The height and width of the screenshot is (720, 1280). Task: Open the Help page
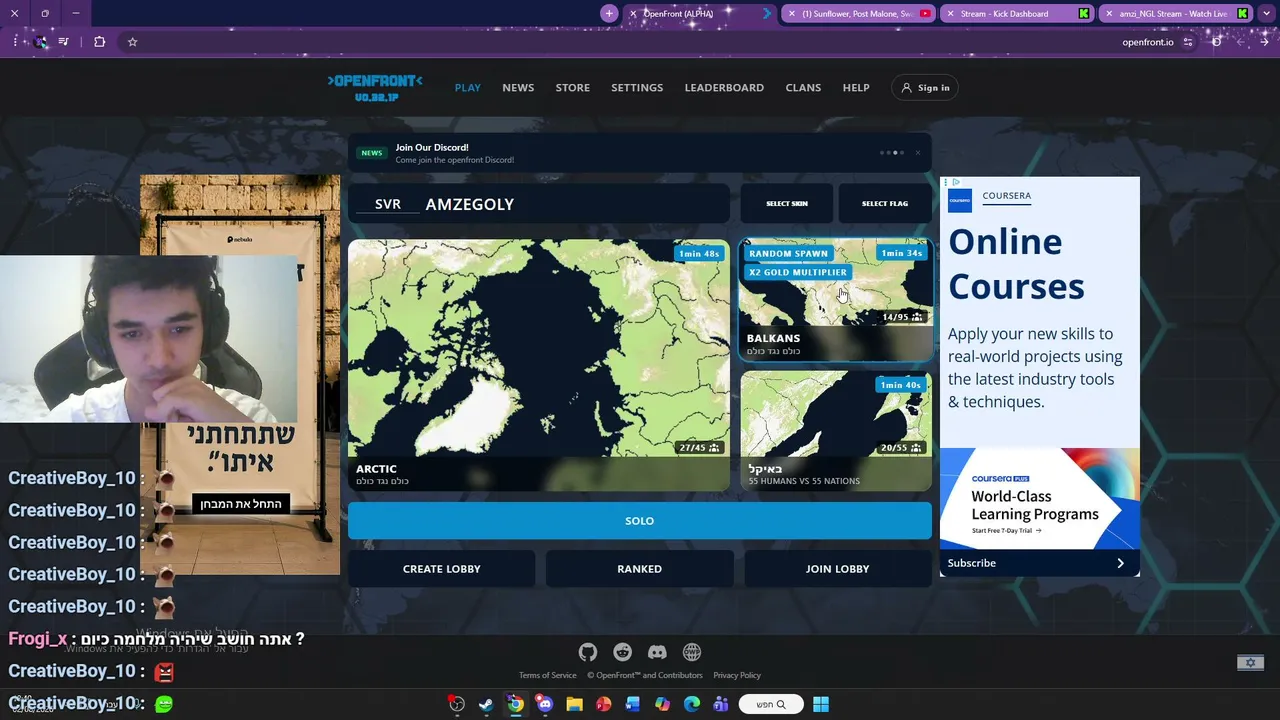pos(856,88)
